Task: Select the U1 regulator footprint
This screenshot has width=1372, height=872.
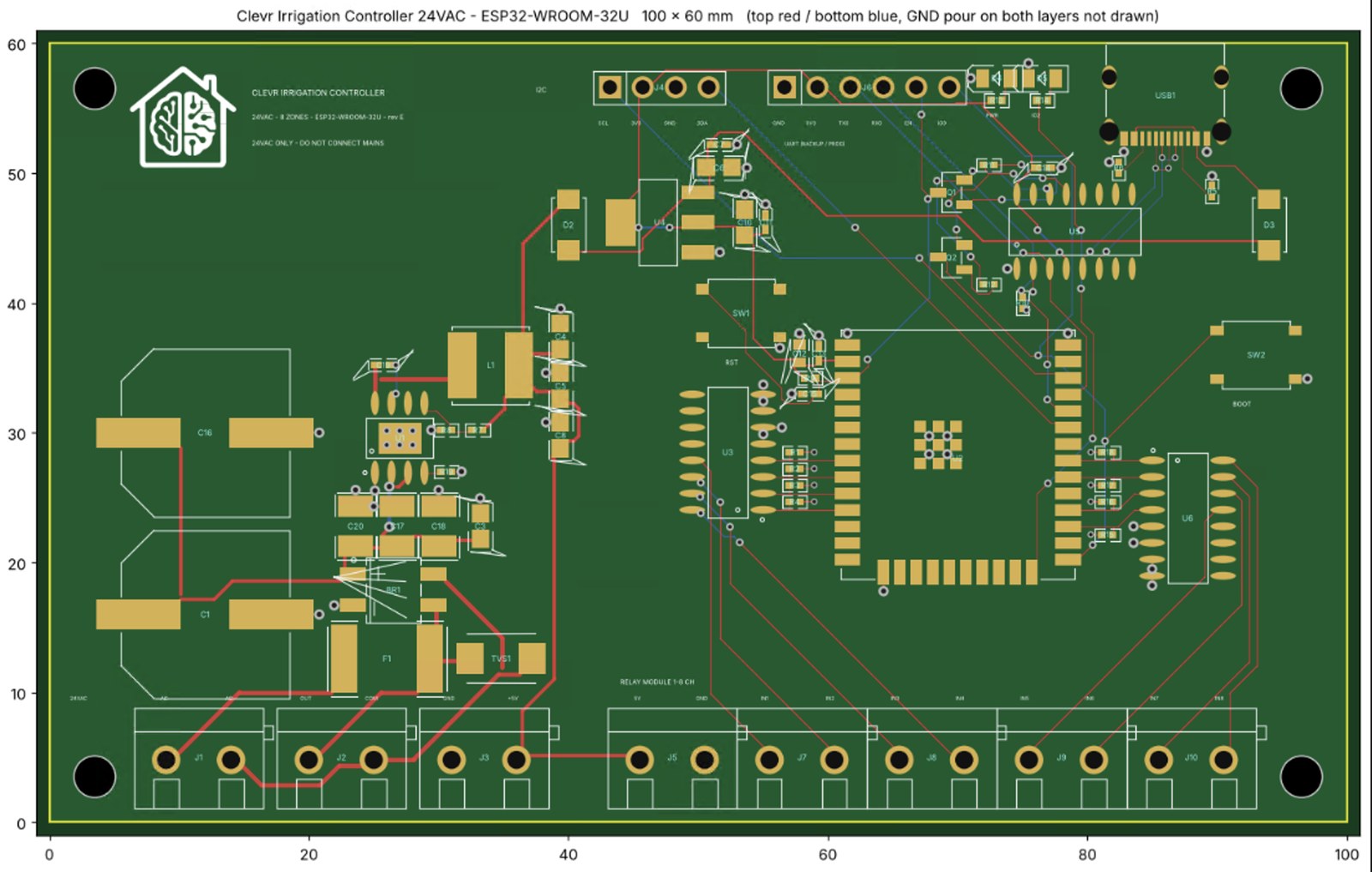Action: tap(400, 438)
